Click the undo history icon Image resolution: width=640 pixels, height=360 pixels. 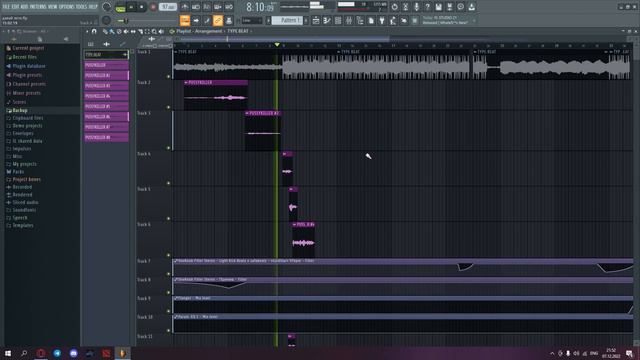pyautogui.click(x=394, y=7)
